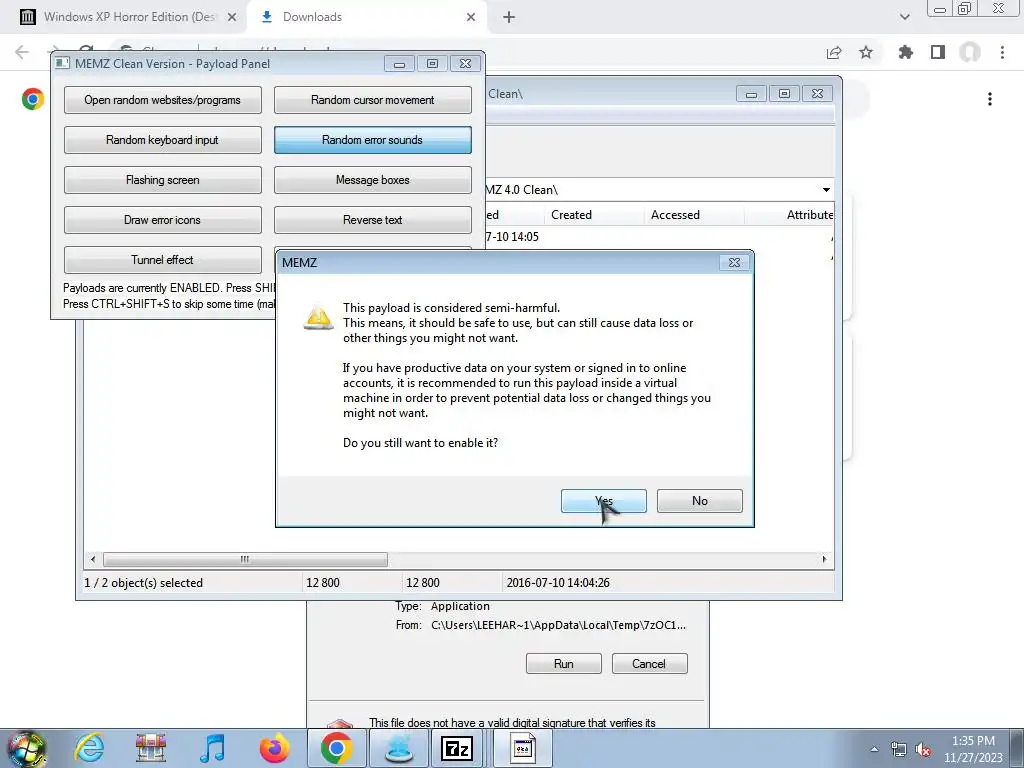
Task: Open Downloads page three-dot menu
Action: (x=990, y=99)
